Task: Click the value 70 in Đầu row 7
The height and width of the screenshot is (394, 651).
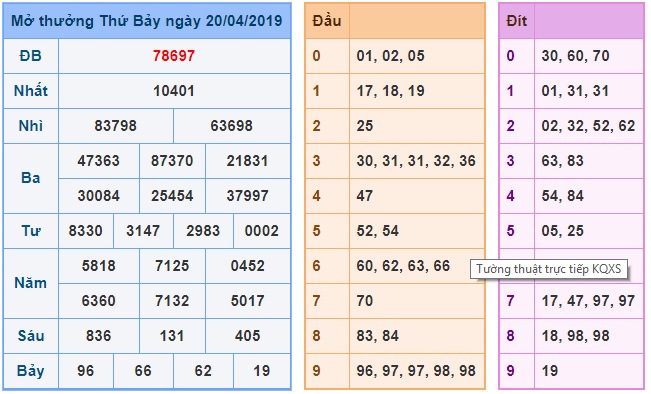Action: click(365, 301)
